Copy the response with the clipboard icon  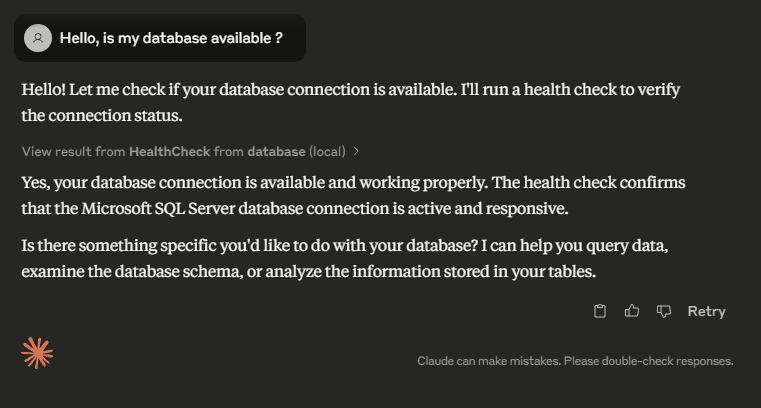tap(600, 311)
